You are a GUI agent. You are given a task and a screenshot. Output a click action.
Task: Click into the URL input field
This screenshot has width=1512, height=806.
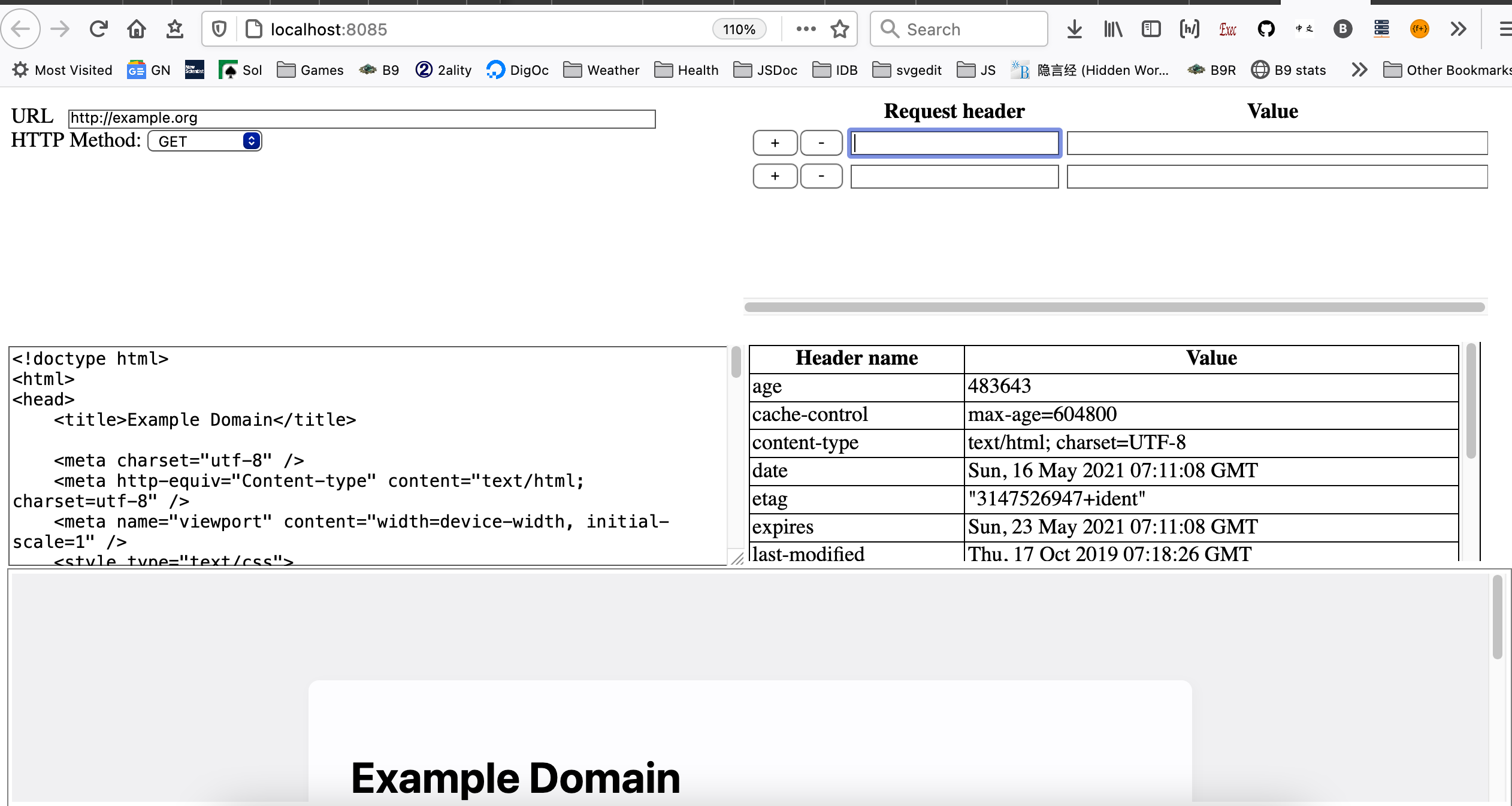pos(362,119)
